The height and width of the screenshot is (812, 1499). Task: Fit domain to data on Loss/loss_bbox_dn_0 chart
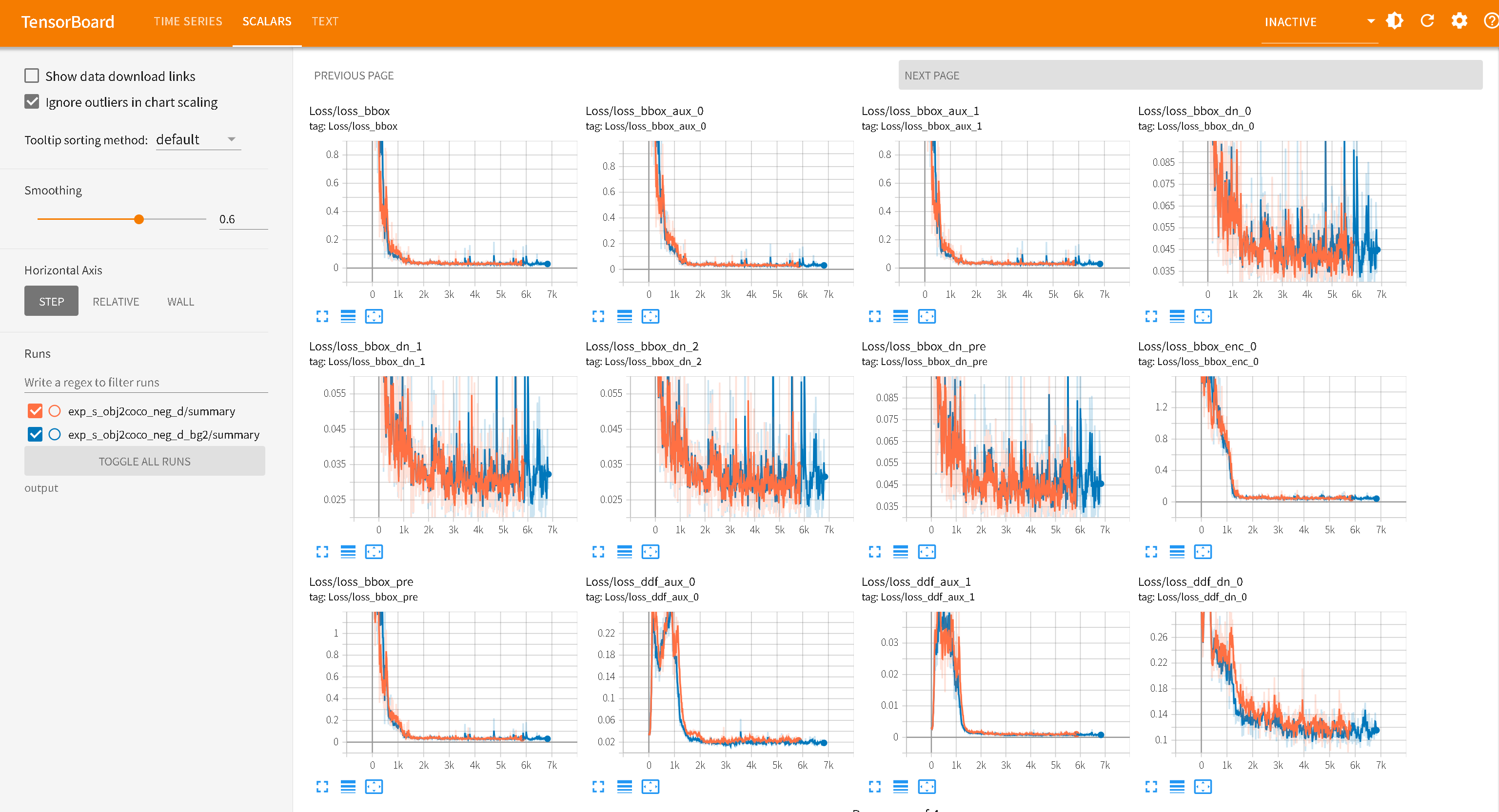(x=1203, y=316)
